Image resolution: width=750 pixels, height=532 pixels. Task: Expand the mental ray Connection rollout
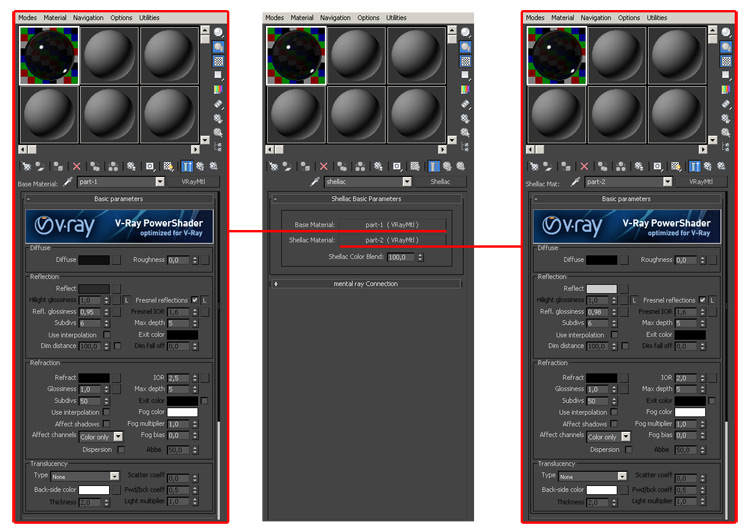[365, 284]
